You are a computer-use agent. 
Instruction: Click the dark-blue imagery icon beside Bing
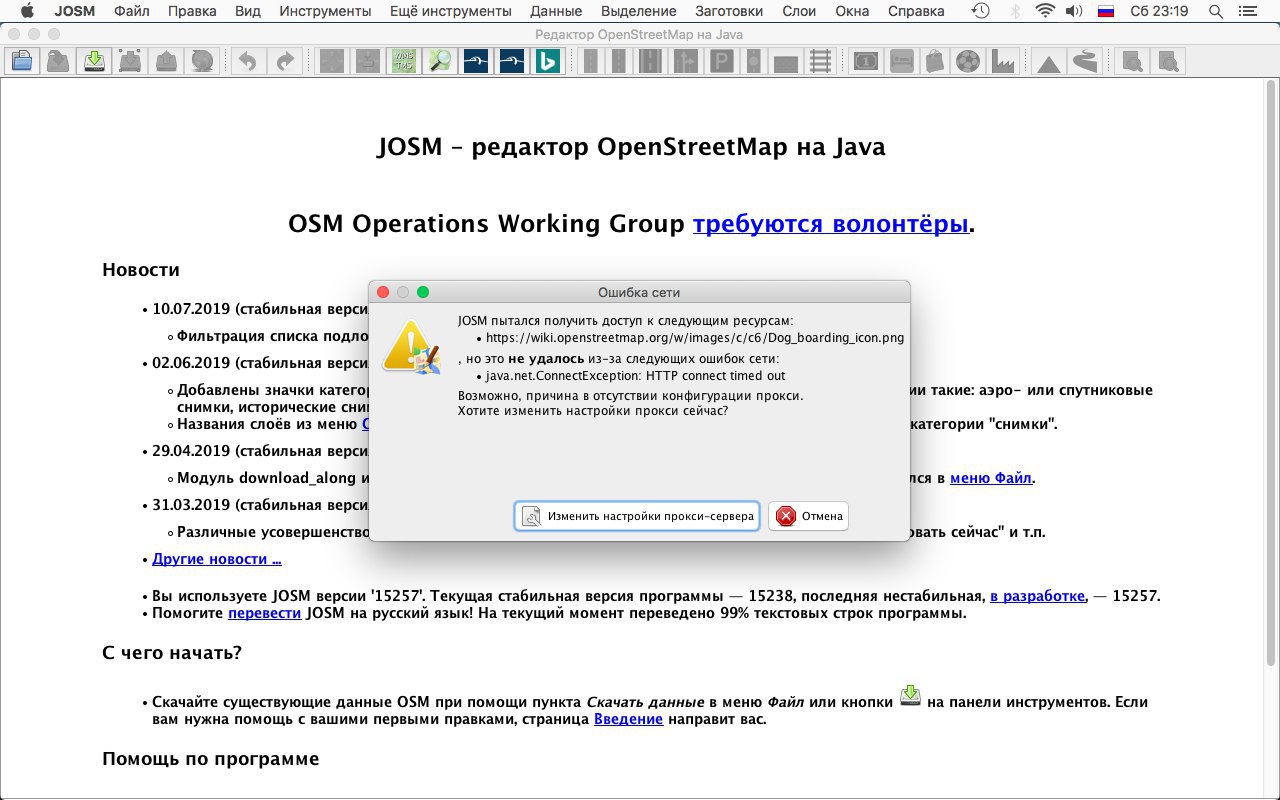tap(512, 61)
